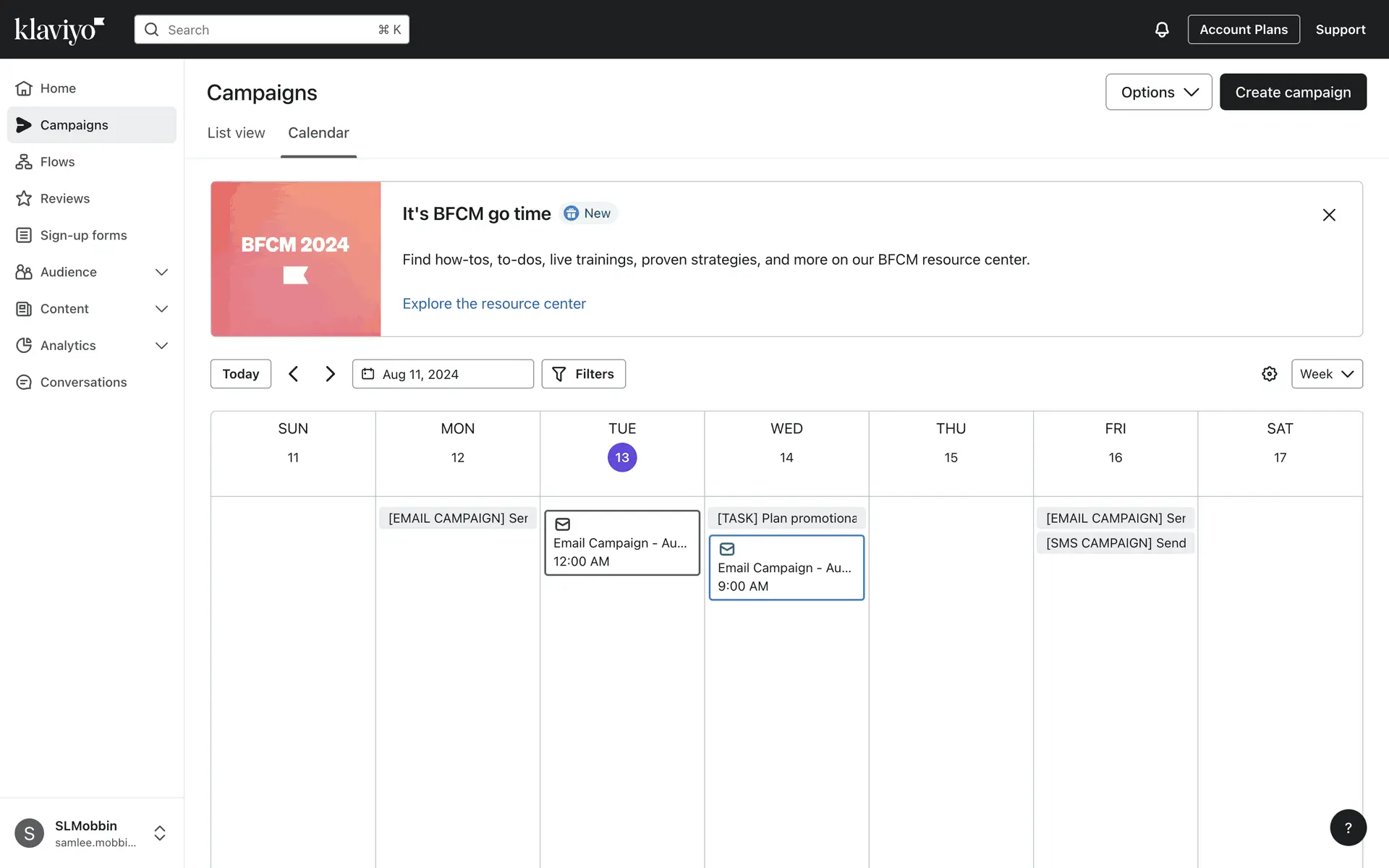The height and width of the screenshot is (868, 1389).
Task: Click the notifications bell icon
Action: 1161,30
